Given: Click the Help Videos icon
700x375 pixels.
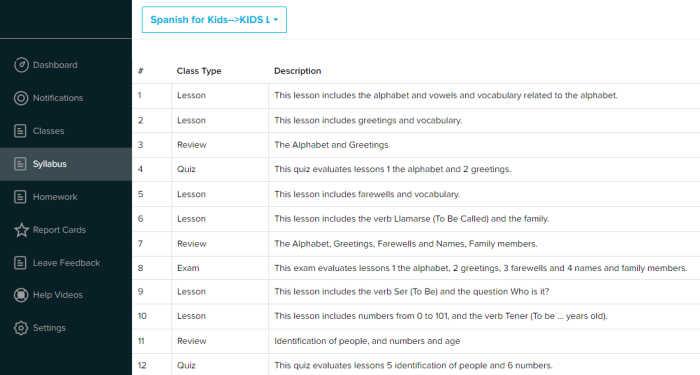Looking at the screenshot, I should coord(21,295).
